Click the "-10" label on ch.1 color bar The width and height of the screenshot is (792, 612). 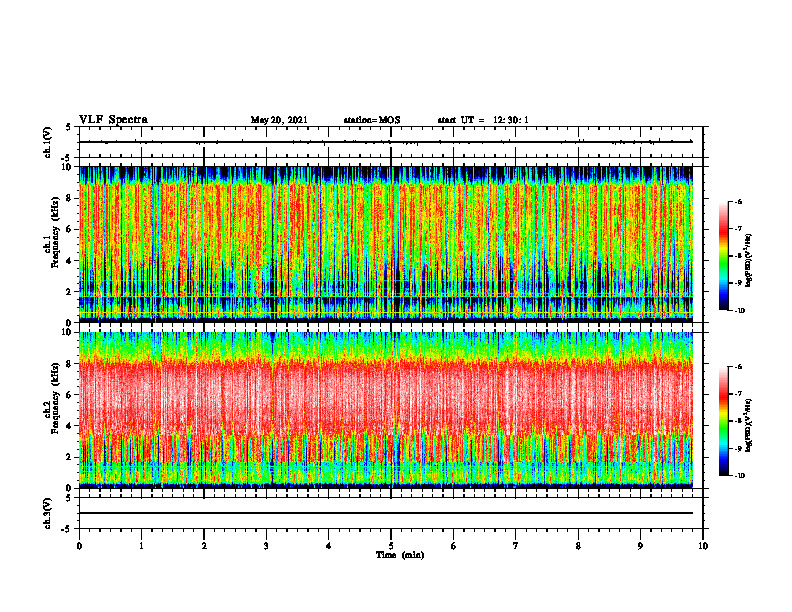coord(739,311)
